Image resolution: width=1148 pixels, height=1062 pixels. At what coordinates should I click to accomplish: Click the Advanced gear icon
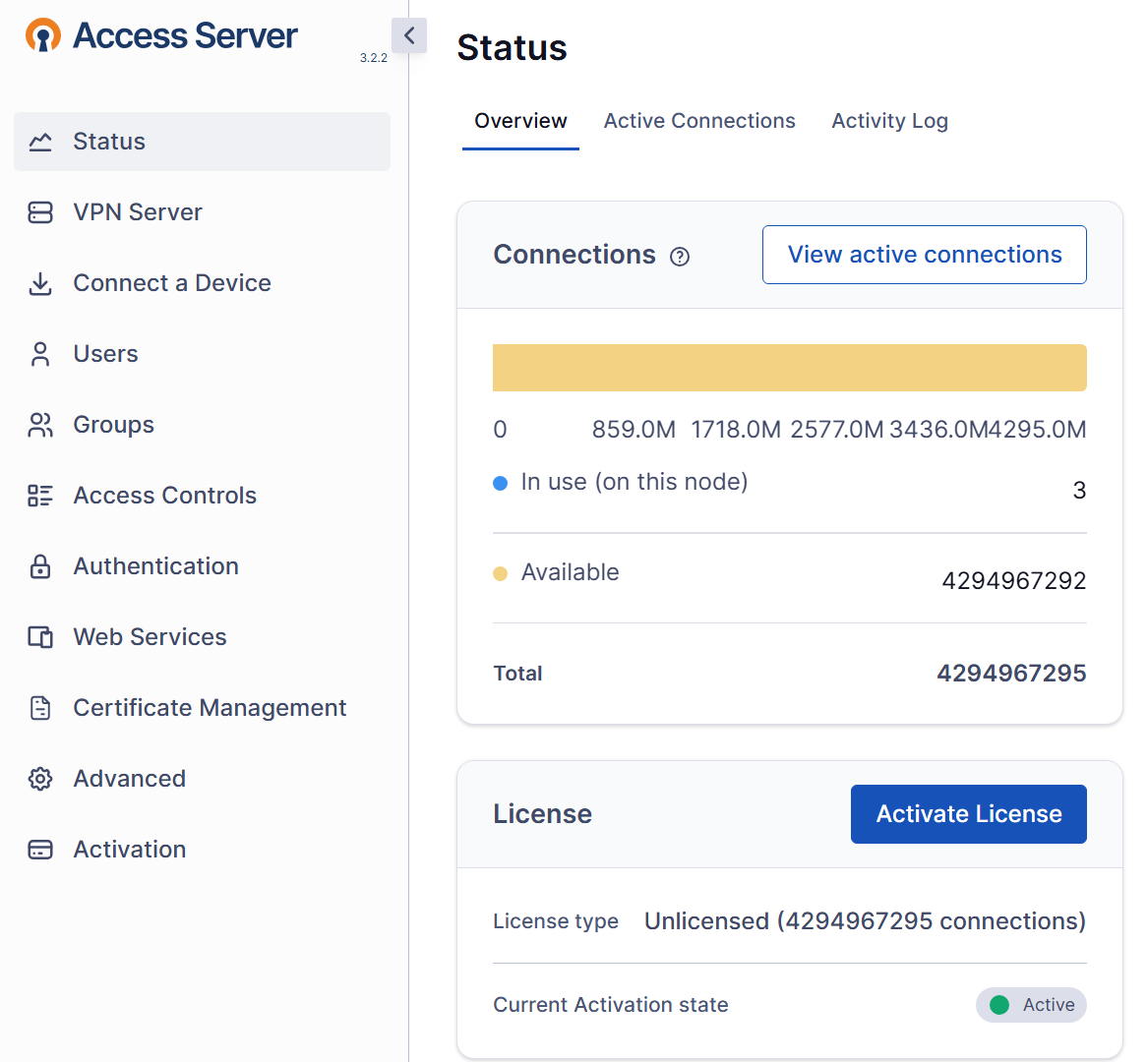tap(40, 779)
